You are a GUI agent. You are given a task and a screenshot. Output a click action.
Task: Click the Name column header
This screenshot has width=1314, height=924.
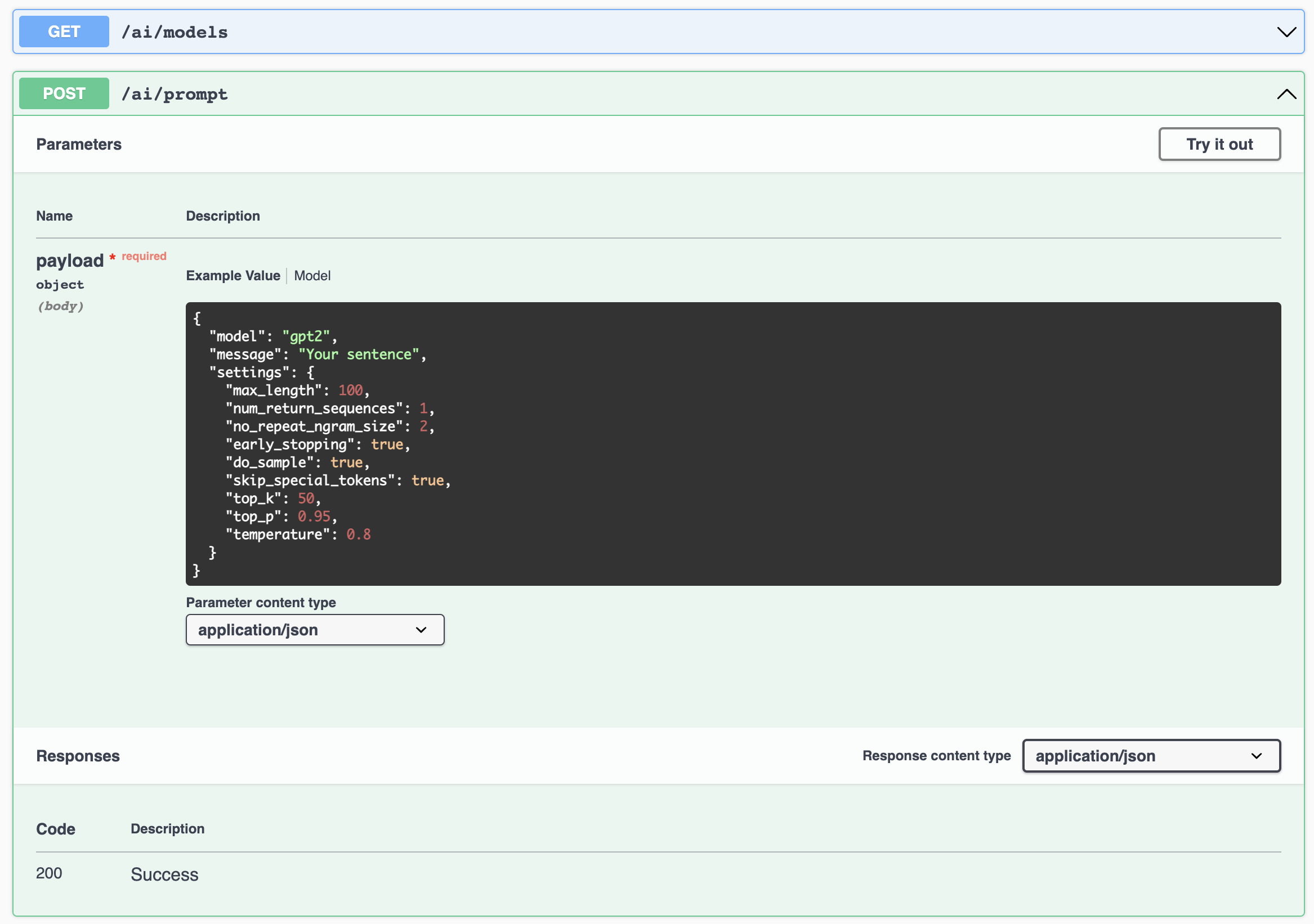pyautogui.click(x=55, y=216)
